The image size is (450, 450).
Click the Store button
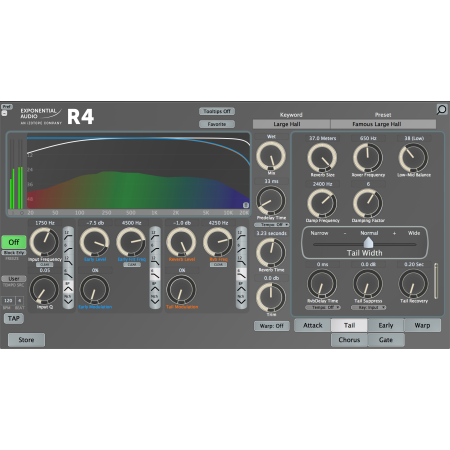tap(26, 340)
